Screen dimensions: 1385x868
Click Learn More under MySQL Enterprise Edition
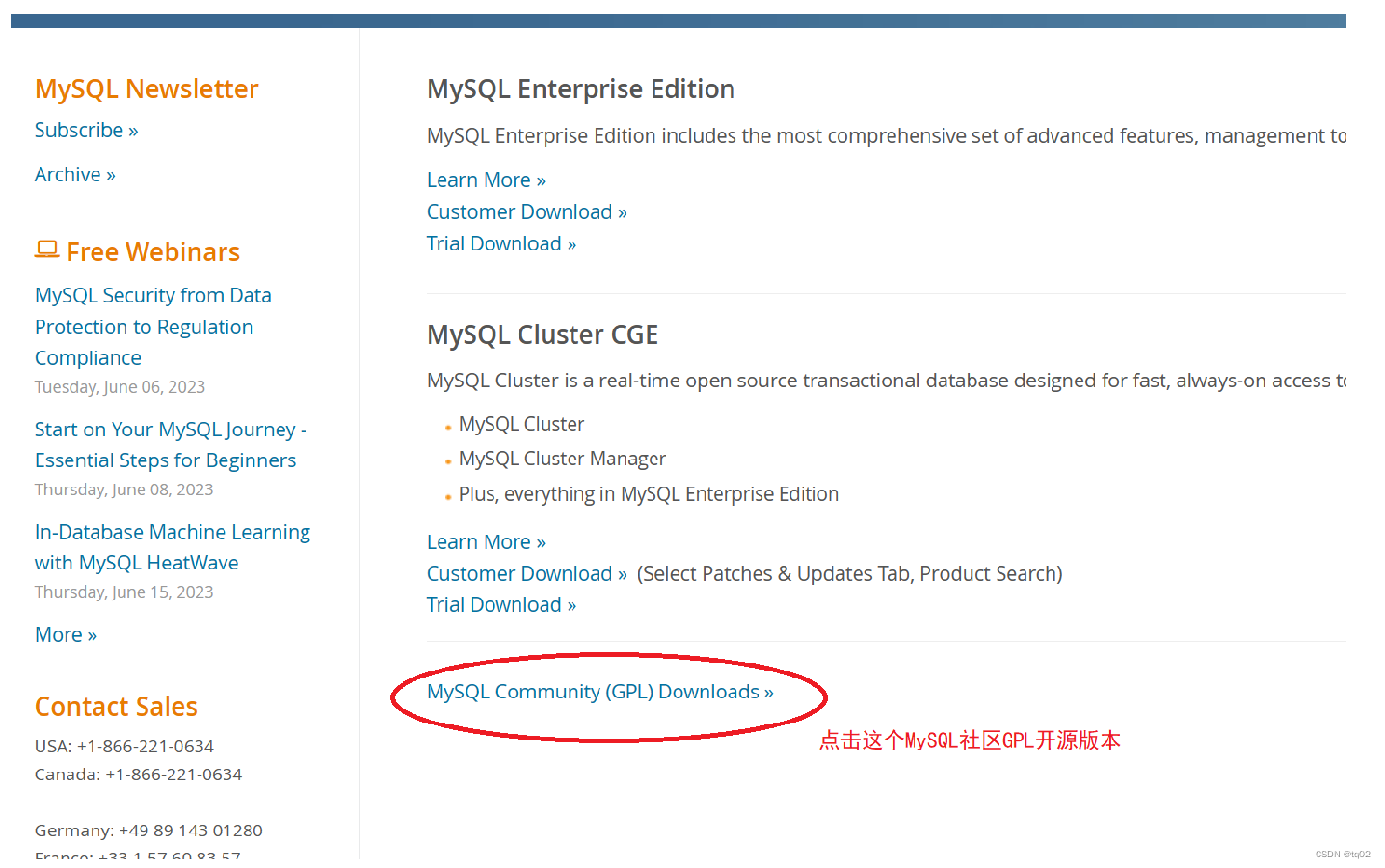486,180
